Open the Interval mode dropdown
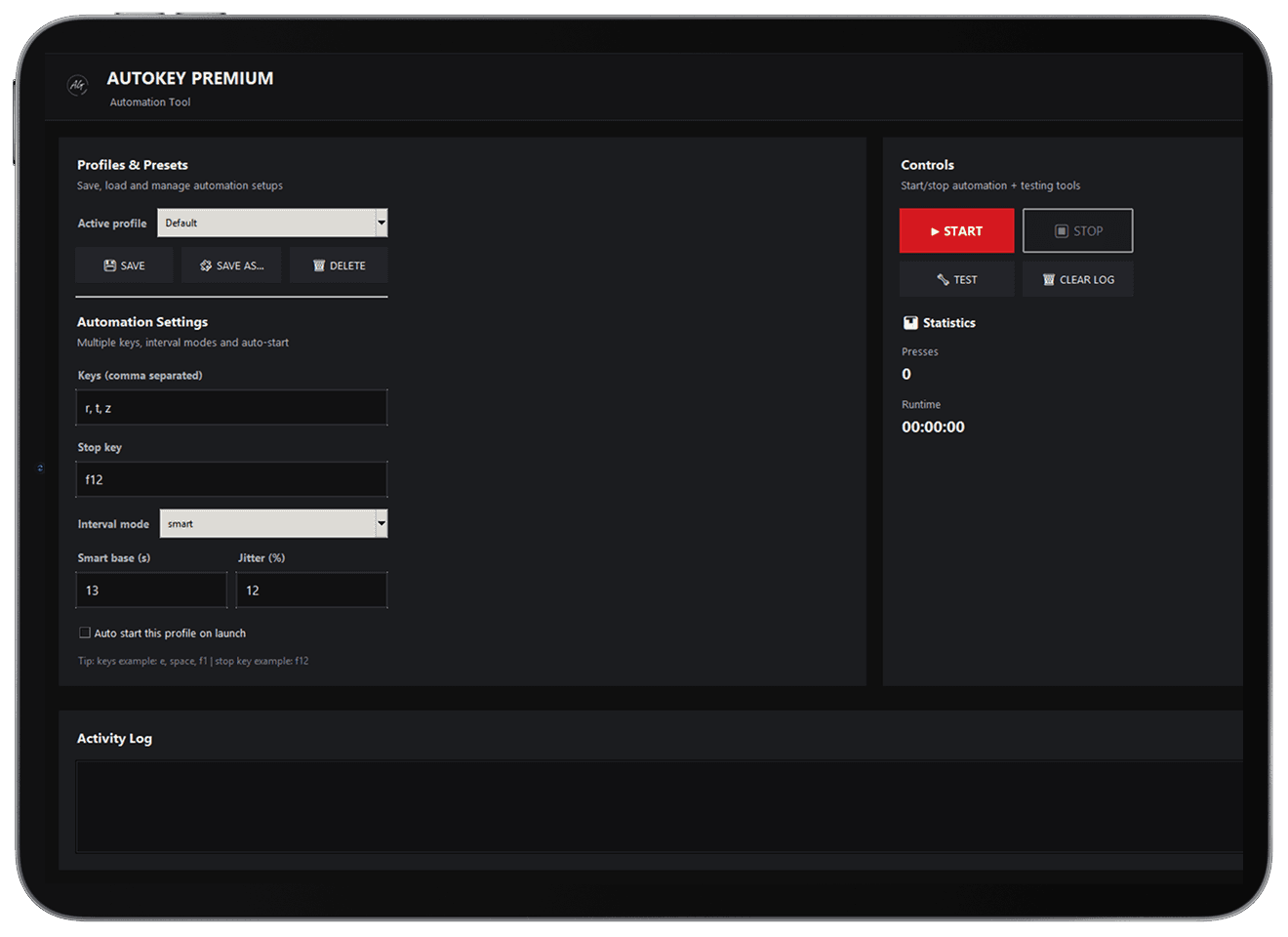1288x937 pixels. point(263,523)
